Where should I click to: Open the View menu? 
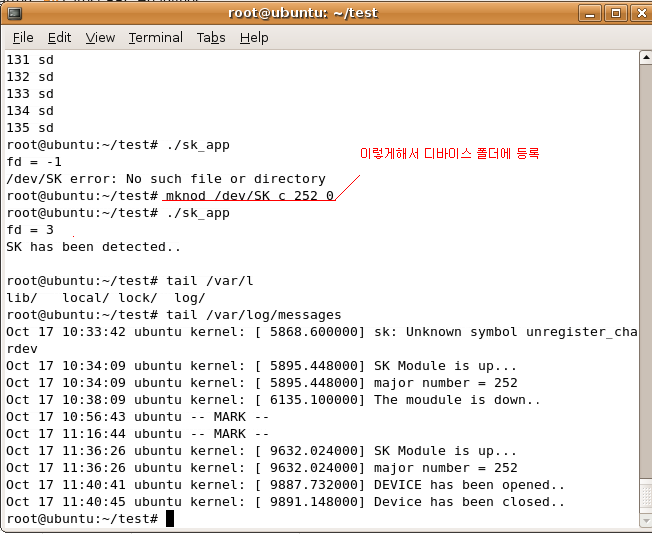pyautogui.click(x=100, y=38)
